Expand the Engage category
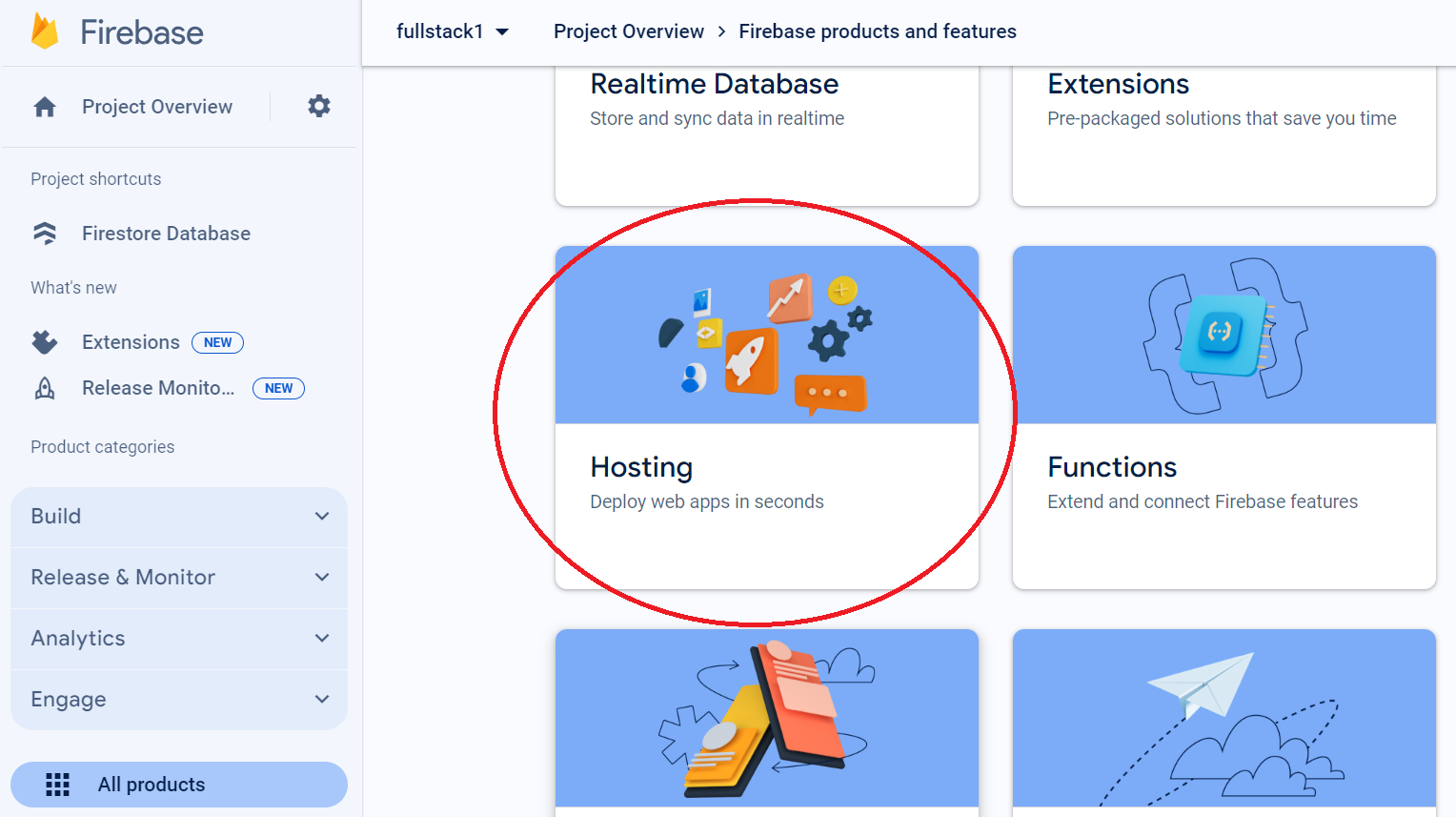Screen dimensions: 1456x817 [178, 699]
